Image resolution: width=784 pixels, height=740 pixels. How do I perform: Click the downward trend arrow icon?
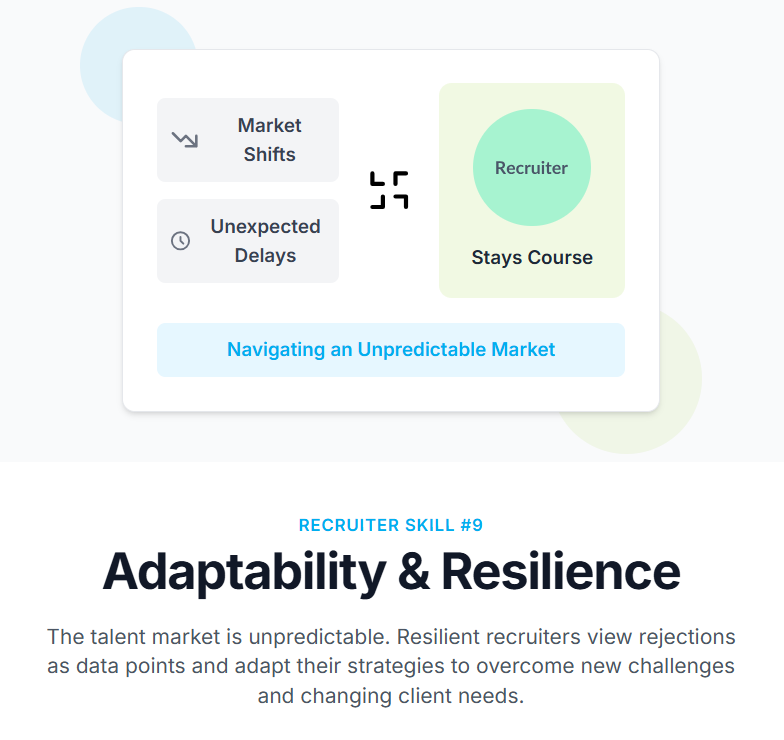point(185,140)
